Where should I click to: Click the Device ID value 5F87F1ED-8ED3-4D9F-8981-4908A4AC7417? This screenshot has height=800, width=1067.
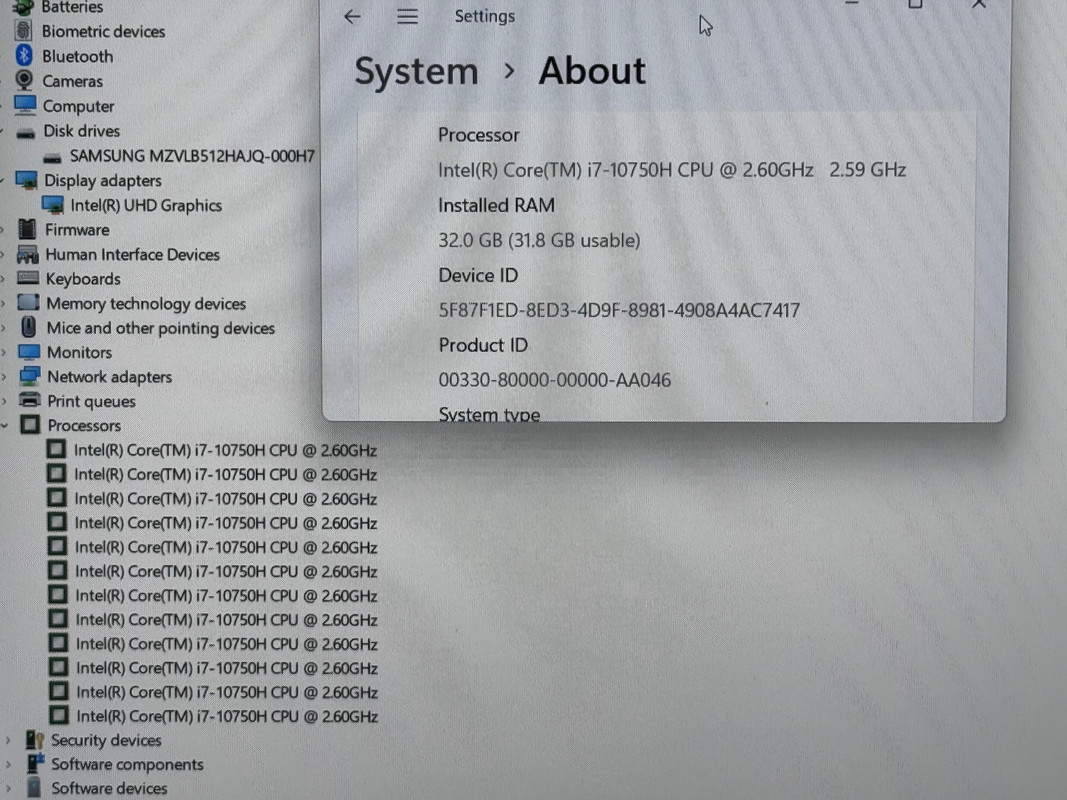(x=619, y=310)
